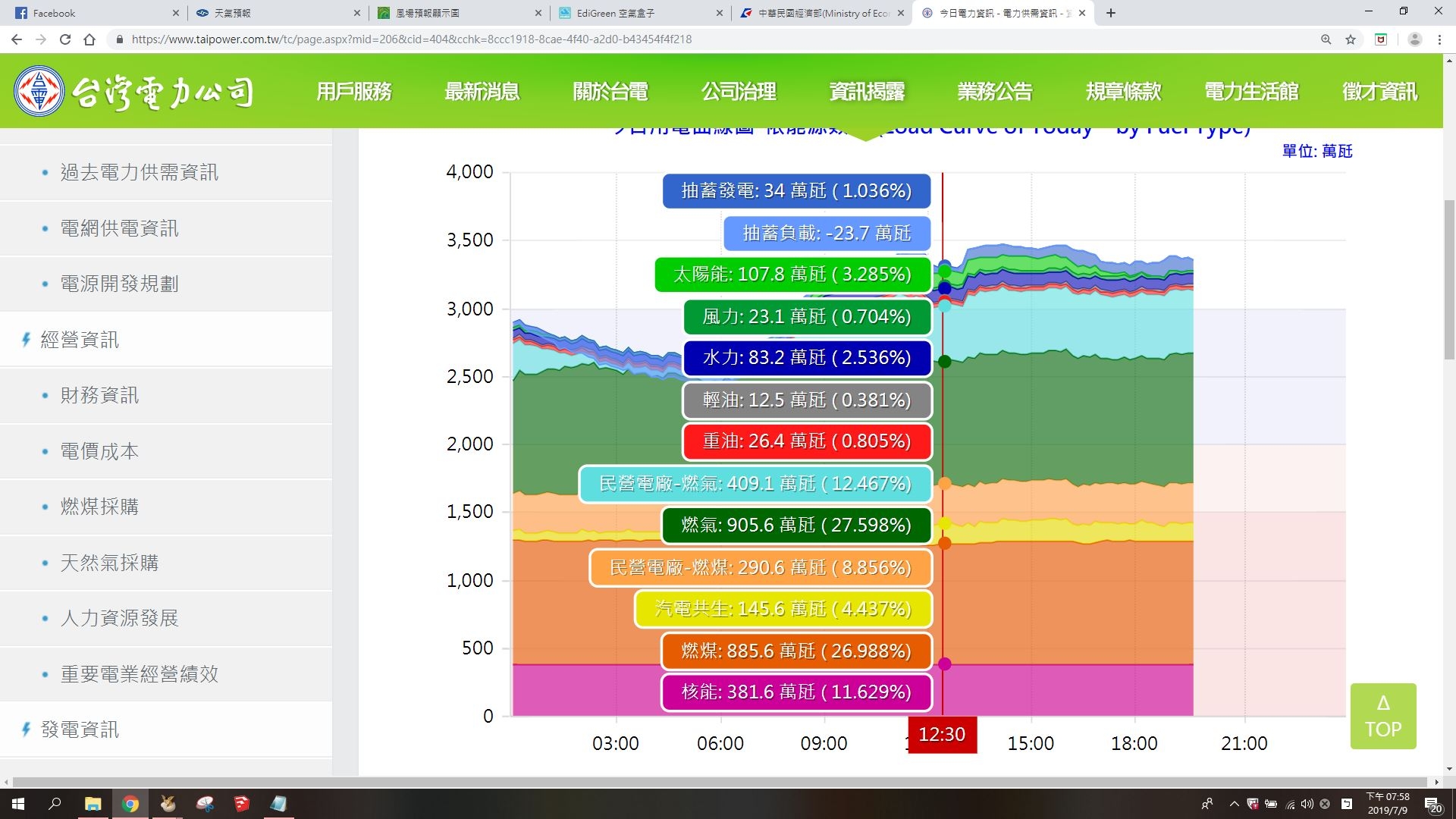Click the TOP back-to-top button
Viewport: 1456px width, 819px height.
coord(1383,716)
